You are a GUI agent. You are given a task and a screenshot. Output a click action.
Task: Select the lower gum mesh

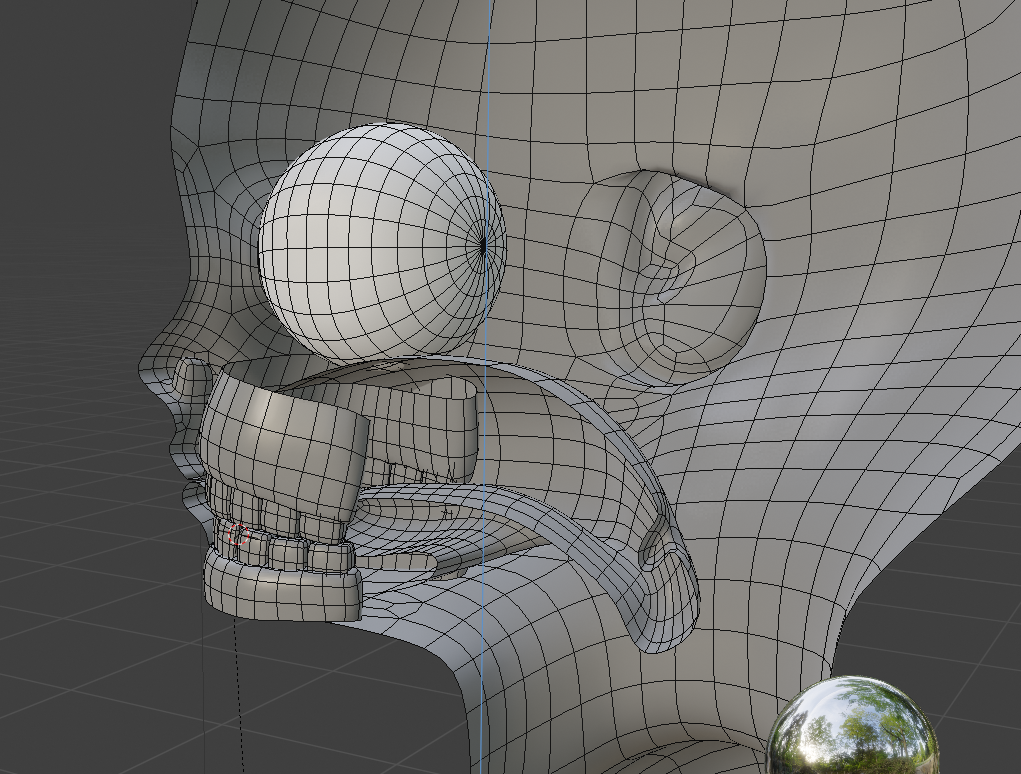click(282, 588)
